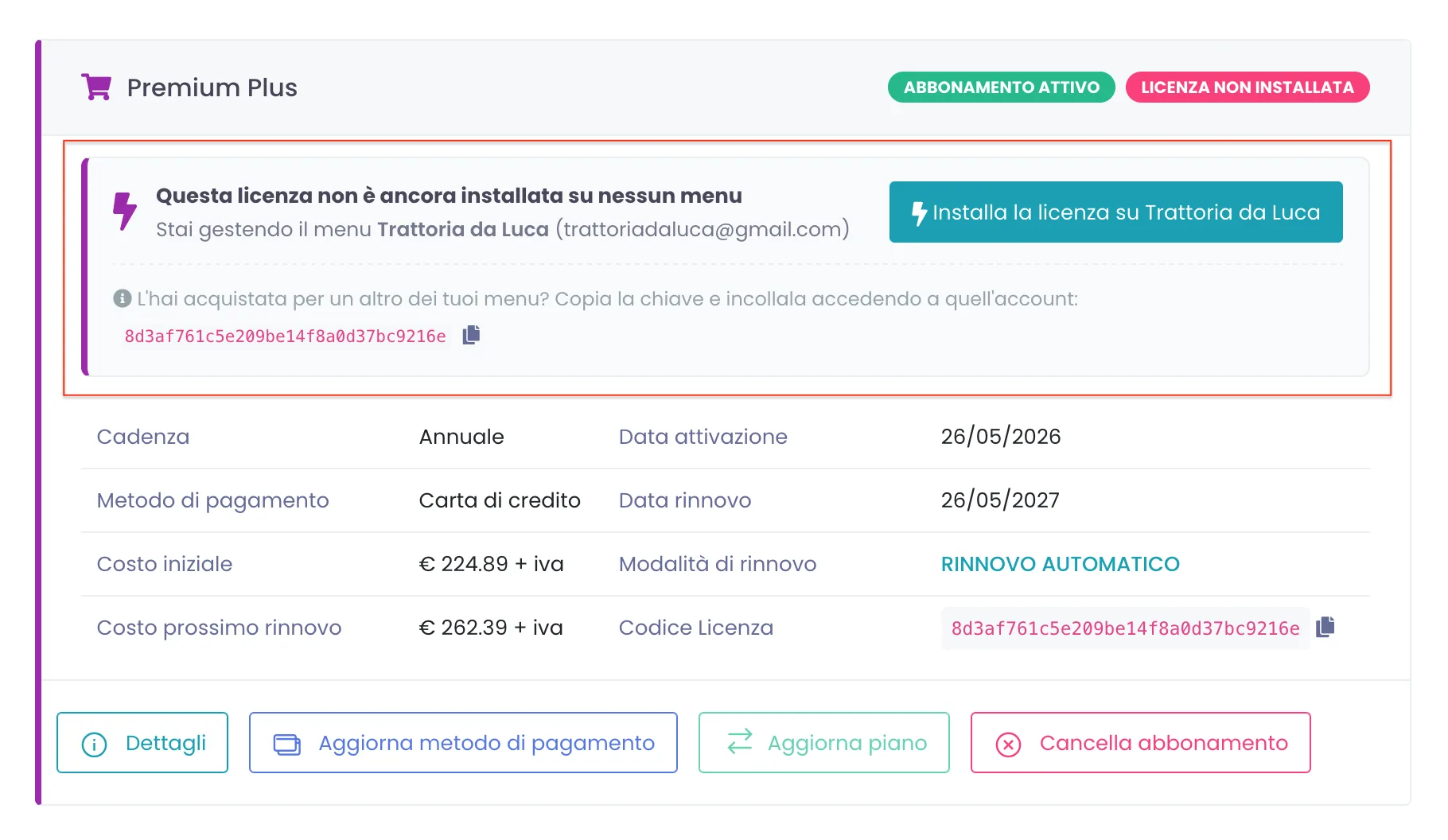Click Cancella abbonamento button

(x=1140, y=743)
